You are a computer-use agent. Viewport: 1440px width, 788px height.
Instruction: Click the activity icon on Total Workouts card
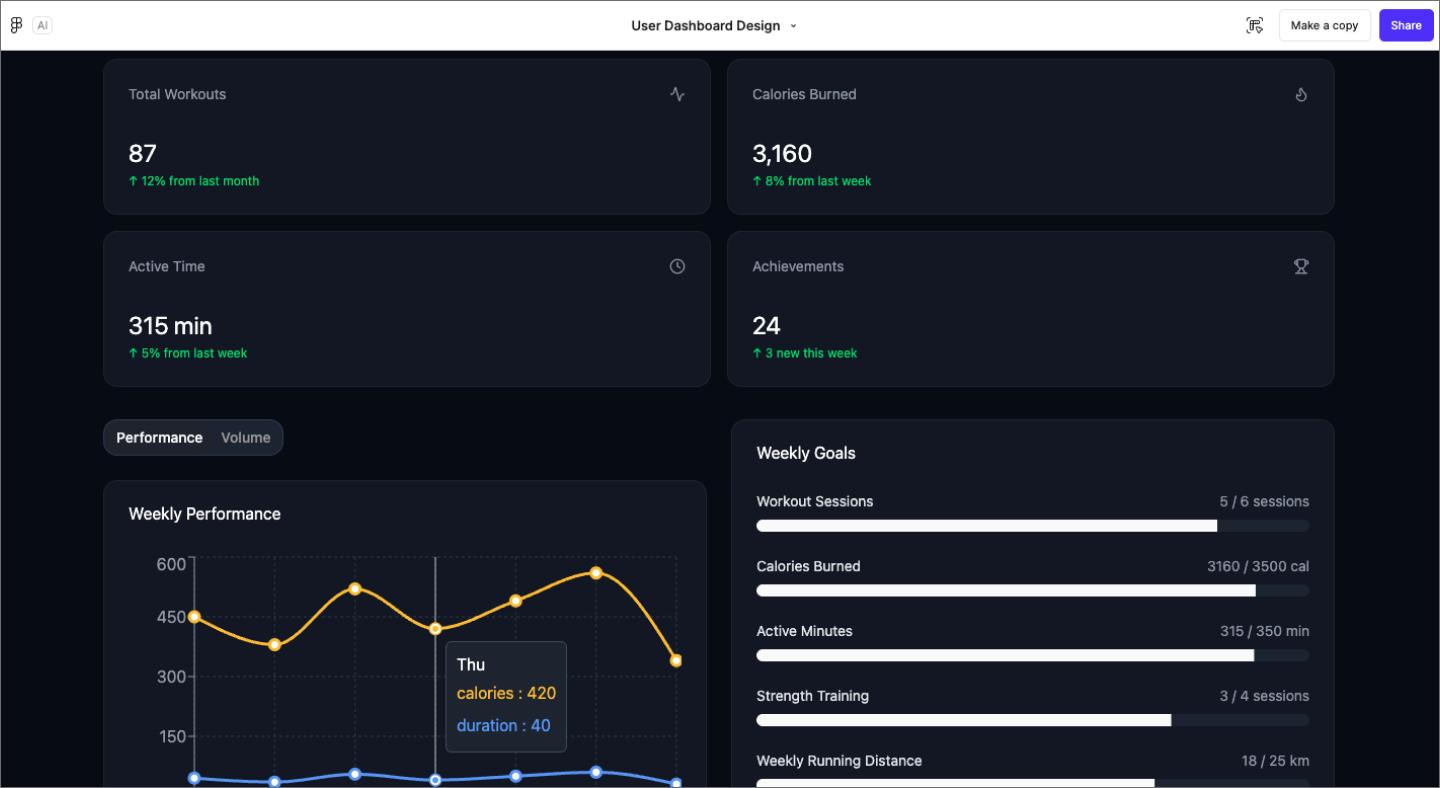[x=677, y=94]
